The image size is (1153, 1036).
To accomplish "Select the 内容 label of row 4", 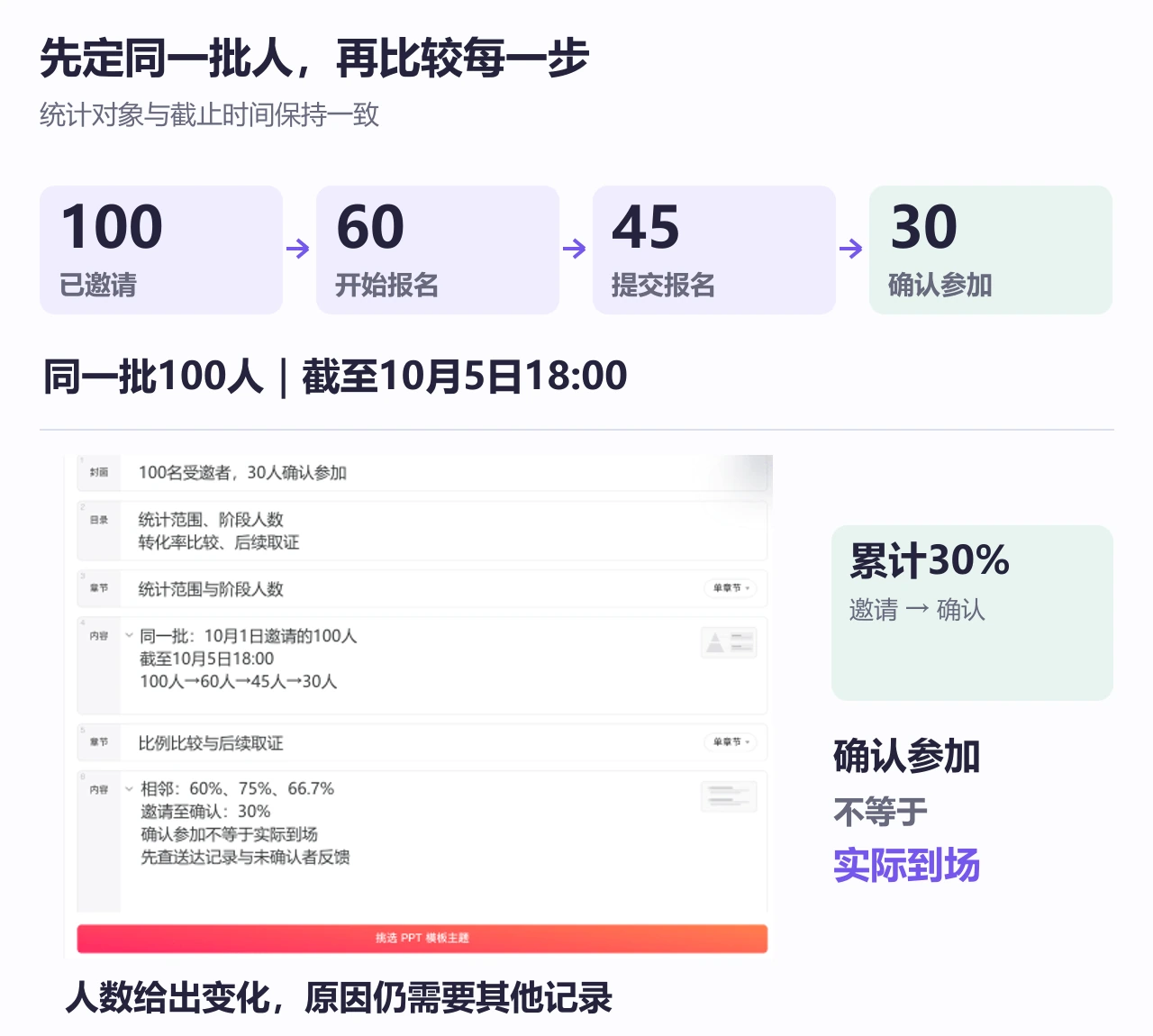I will [99, 636].
